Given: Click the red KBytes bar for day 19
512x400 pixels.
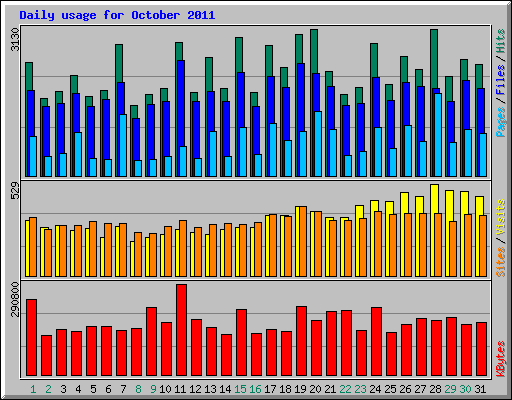Looking at the screenshot, I should pos(302,341).
